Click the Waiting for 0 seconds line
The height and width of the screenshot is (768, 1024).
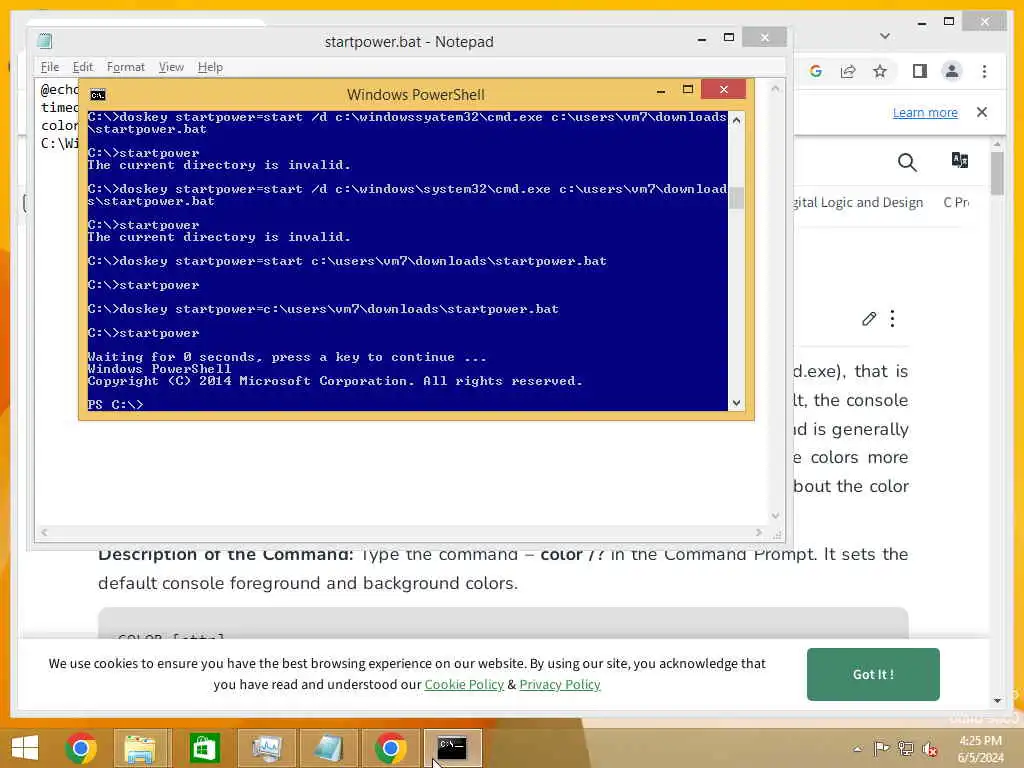pos(287,357)
